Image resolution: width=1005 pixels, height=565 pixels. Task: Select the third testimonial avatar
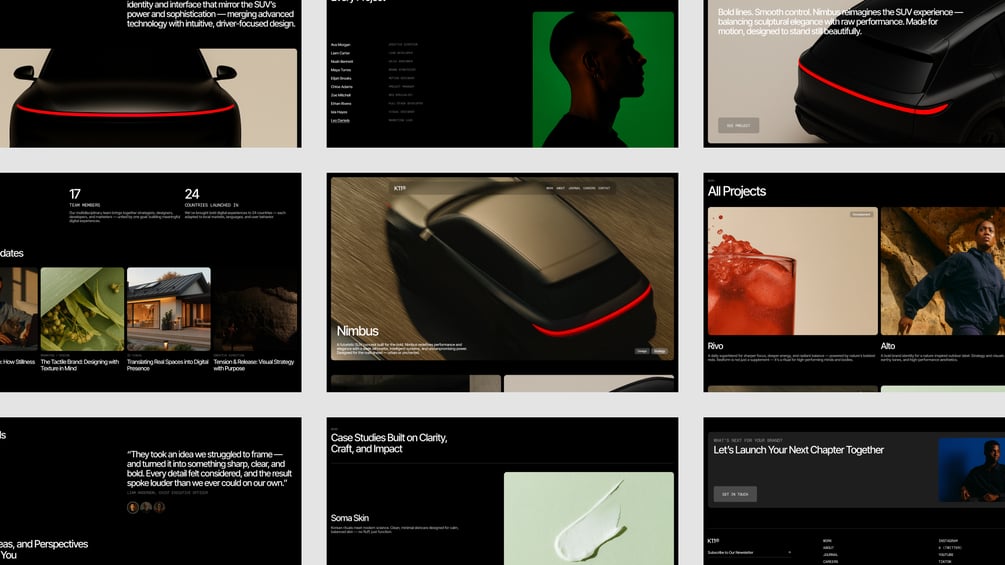point(159,507)
